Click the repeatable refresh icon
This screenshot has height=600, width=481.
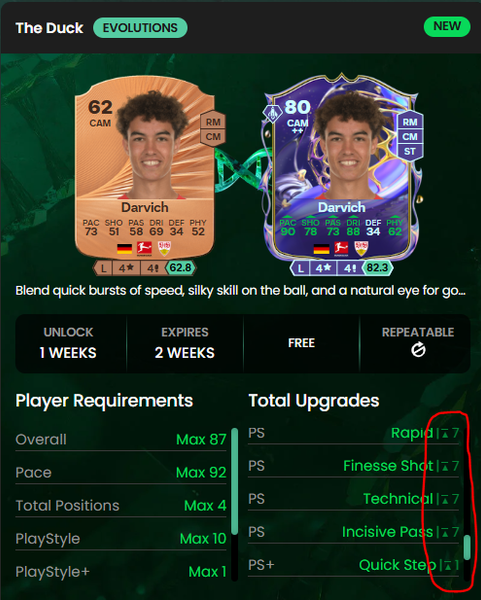coord(418,350)
